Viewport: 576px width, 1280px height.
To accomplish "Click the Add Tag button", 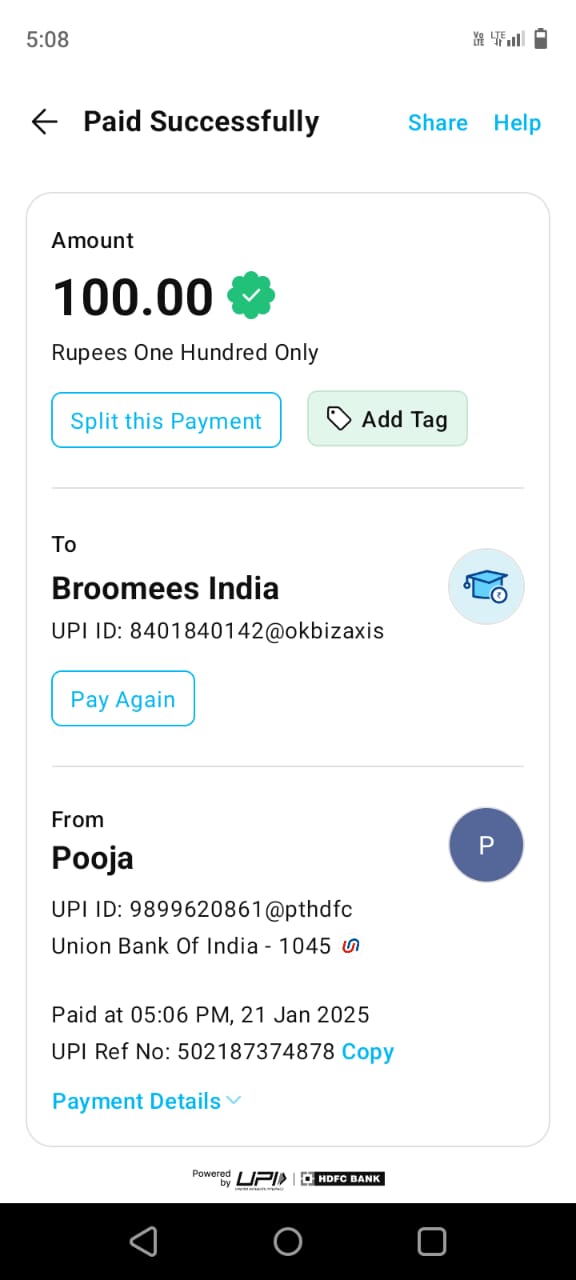I will (x=387, y=419).
